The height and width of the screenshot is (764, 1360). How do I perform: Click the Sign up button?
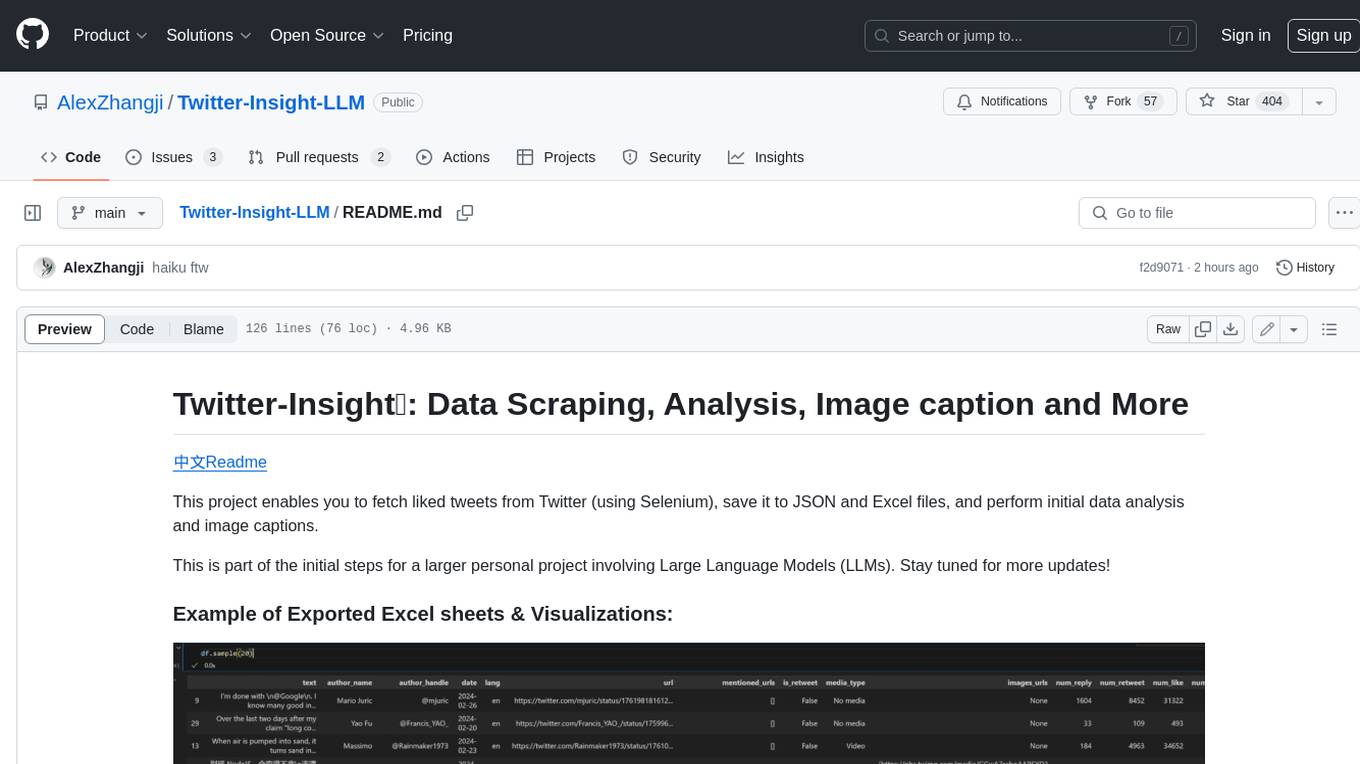[1323, 35]
